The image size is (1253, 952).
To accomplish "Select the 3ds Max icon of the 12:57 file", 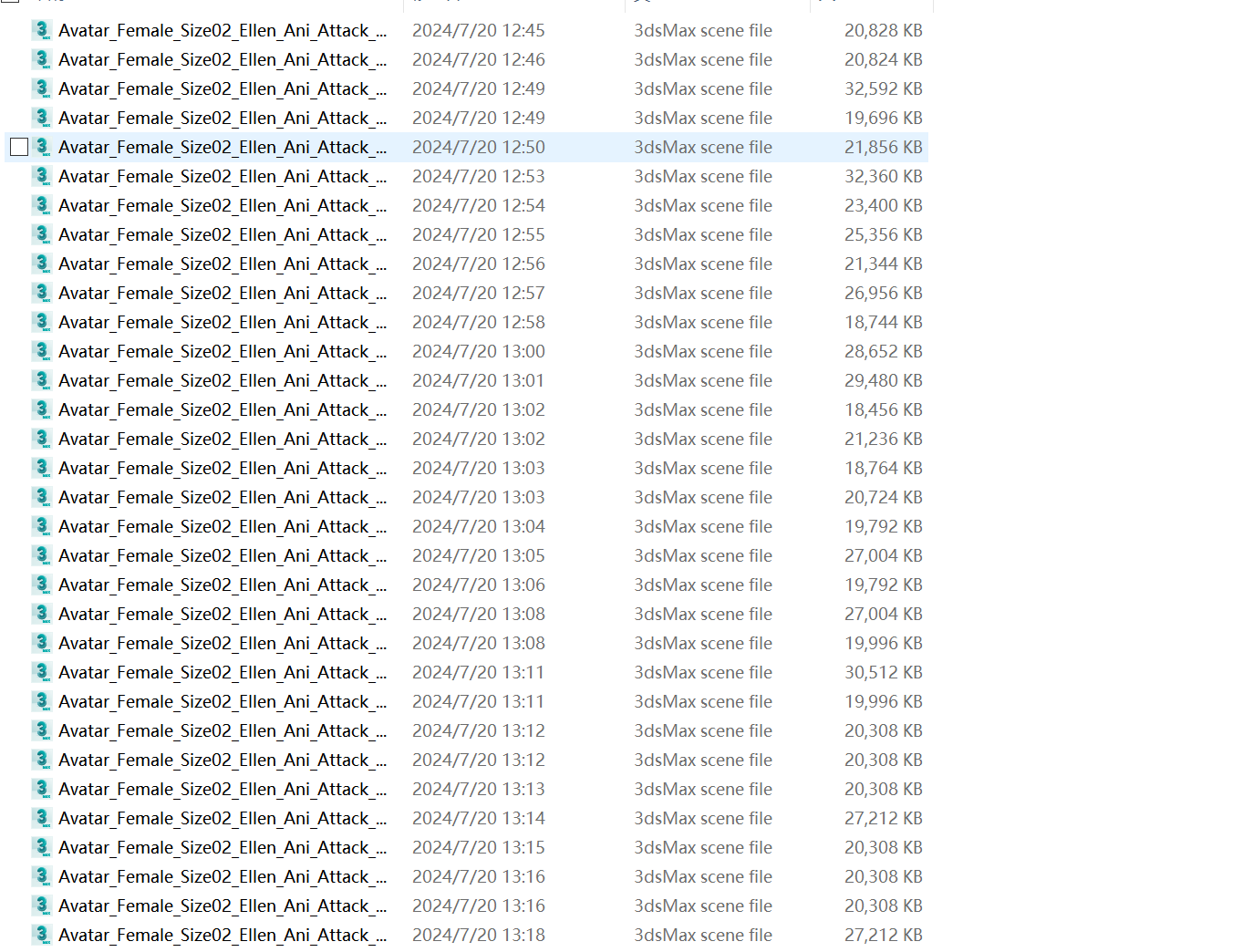I will click(x=42, y=293).
